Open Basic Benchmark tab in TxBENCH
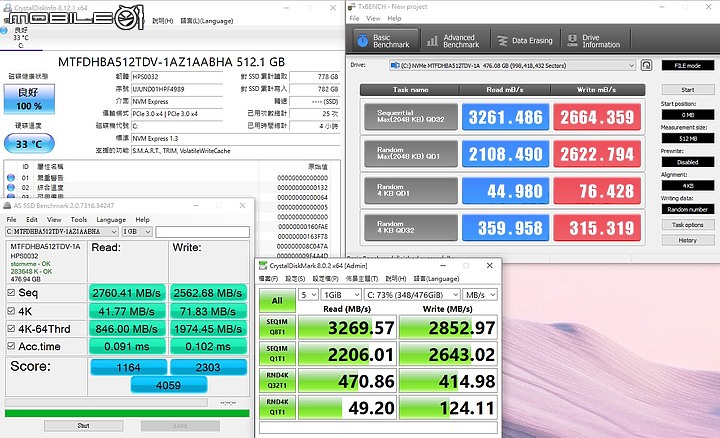Screen dimensions: 720x438 click(386, 41)
